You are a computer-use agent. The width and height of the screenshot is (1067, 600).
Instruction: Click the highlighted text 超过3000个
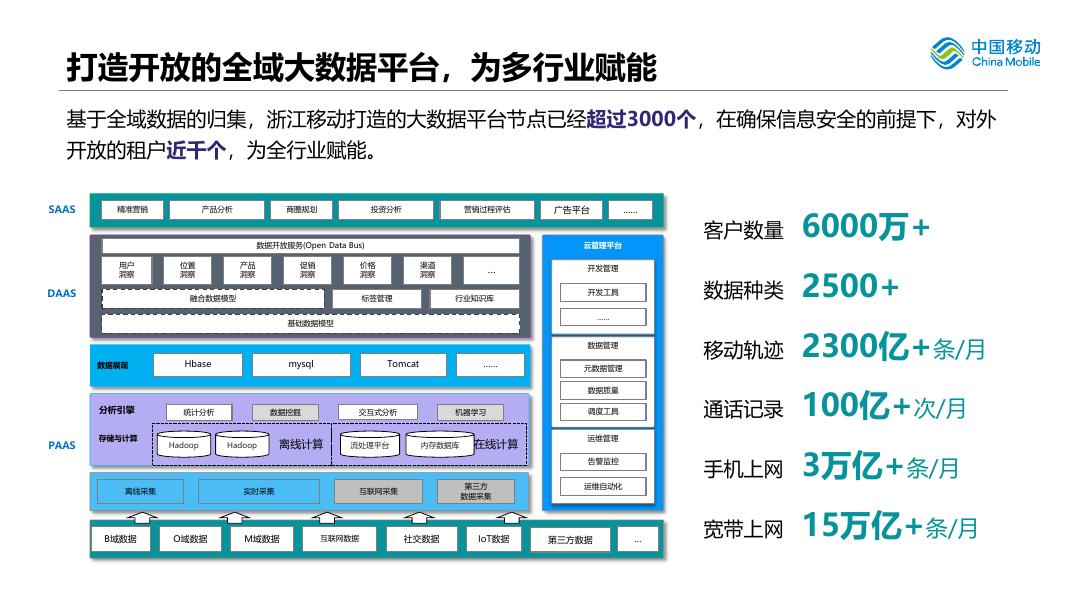click(641, 119)
